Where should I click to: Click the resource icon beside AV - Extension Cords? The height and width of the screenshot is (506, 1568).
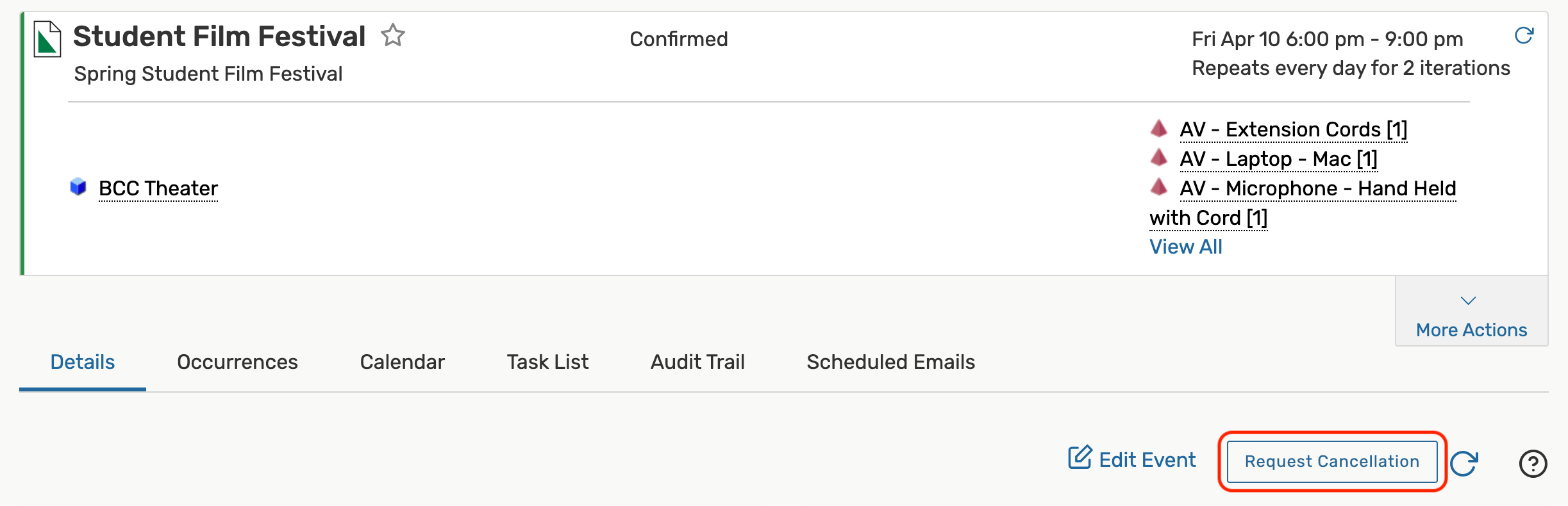(1158, 128)
